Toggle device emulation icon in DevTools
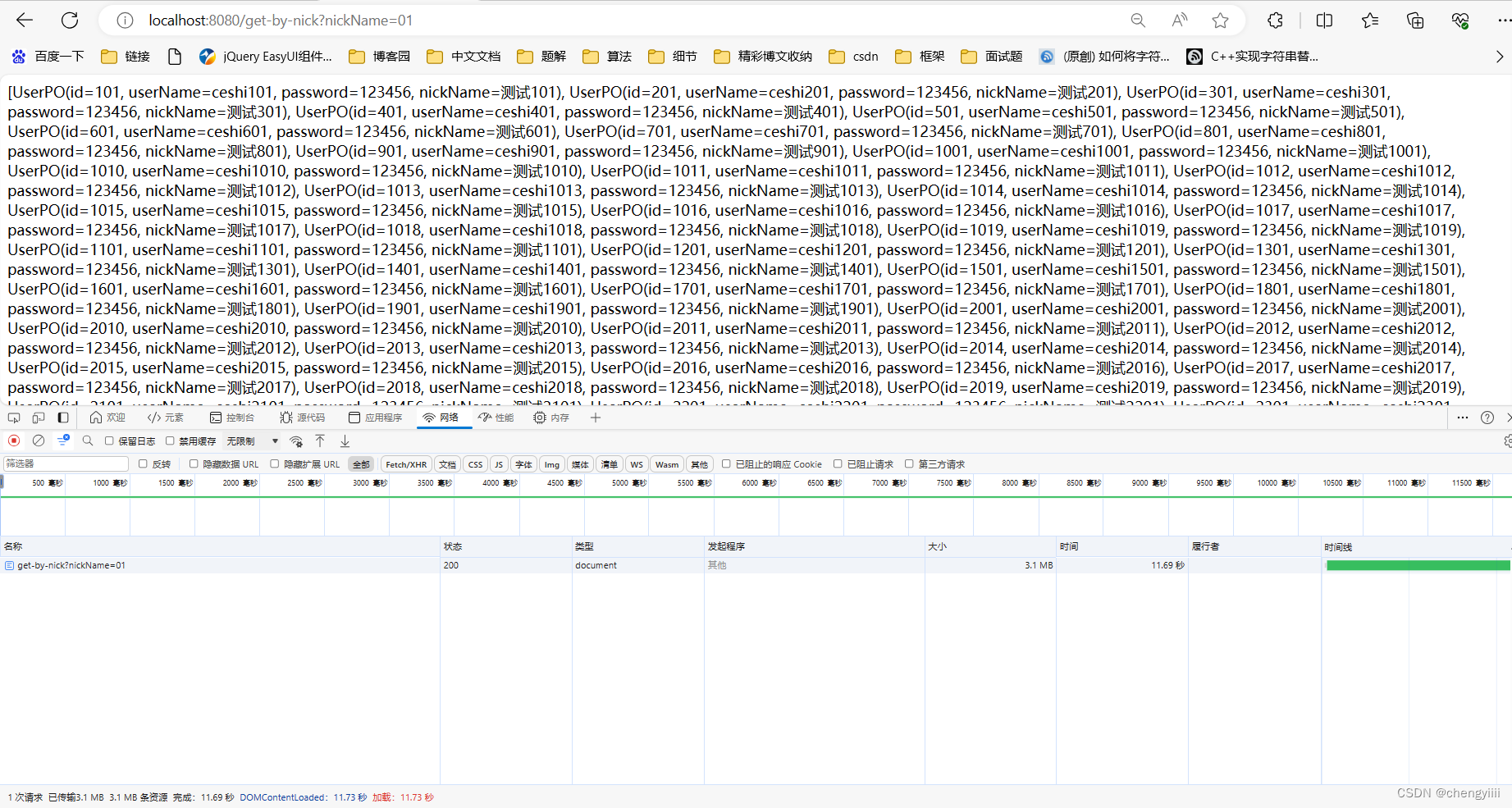1512x808 pixels. 39,418
